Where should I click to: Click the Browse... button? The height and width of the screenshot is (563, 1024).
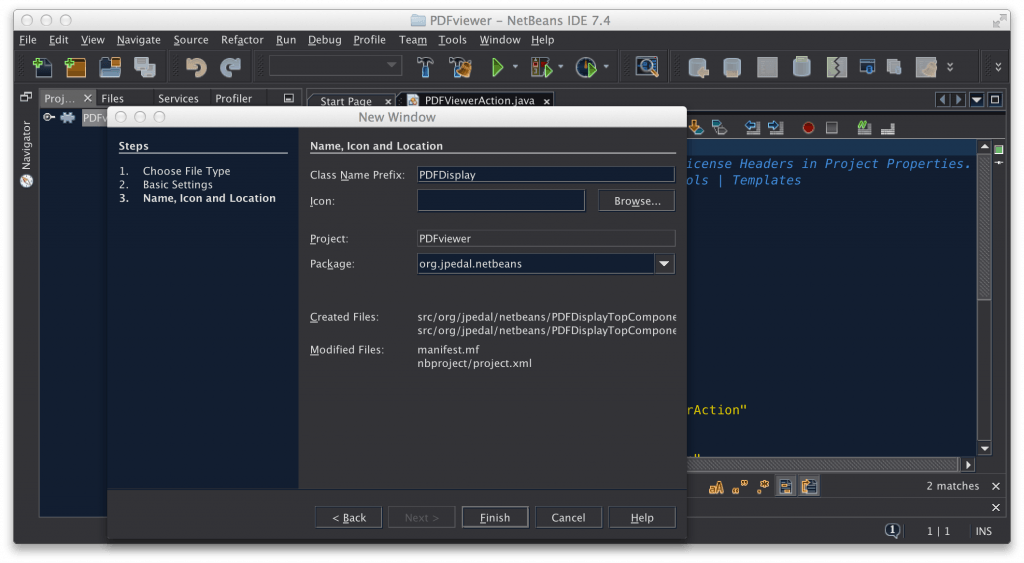(x=637, y=201)
